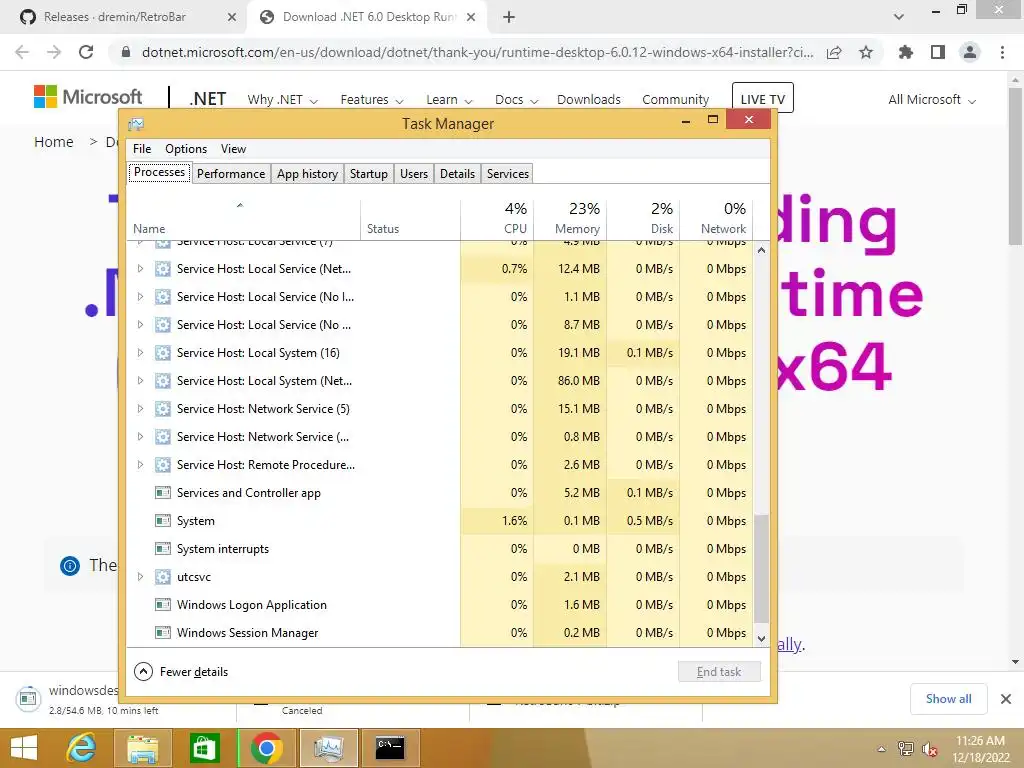Click the End task button
This screenshot has width=1024, height=768.
[x=719, y=671]
